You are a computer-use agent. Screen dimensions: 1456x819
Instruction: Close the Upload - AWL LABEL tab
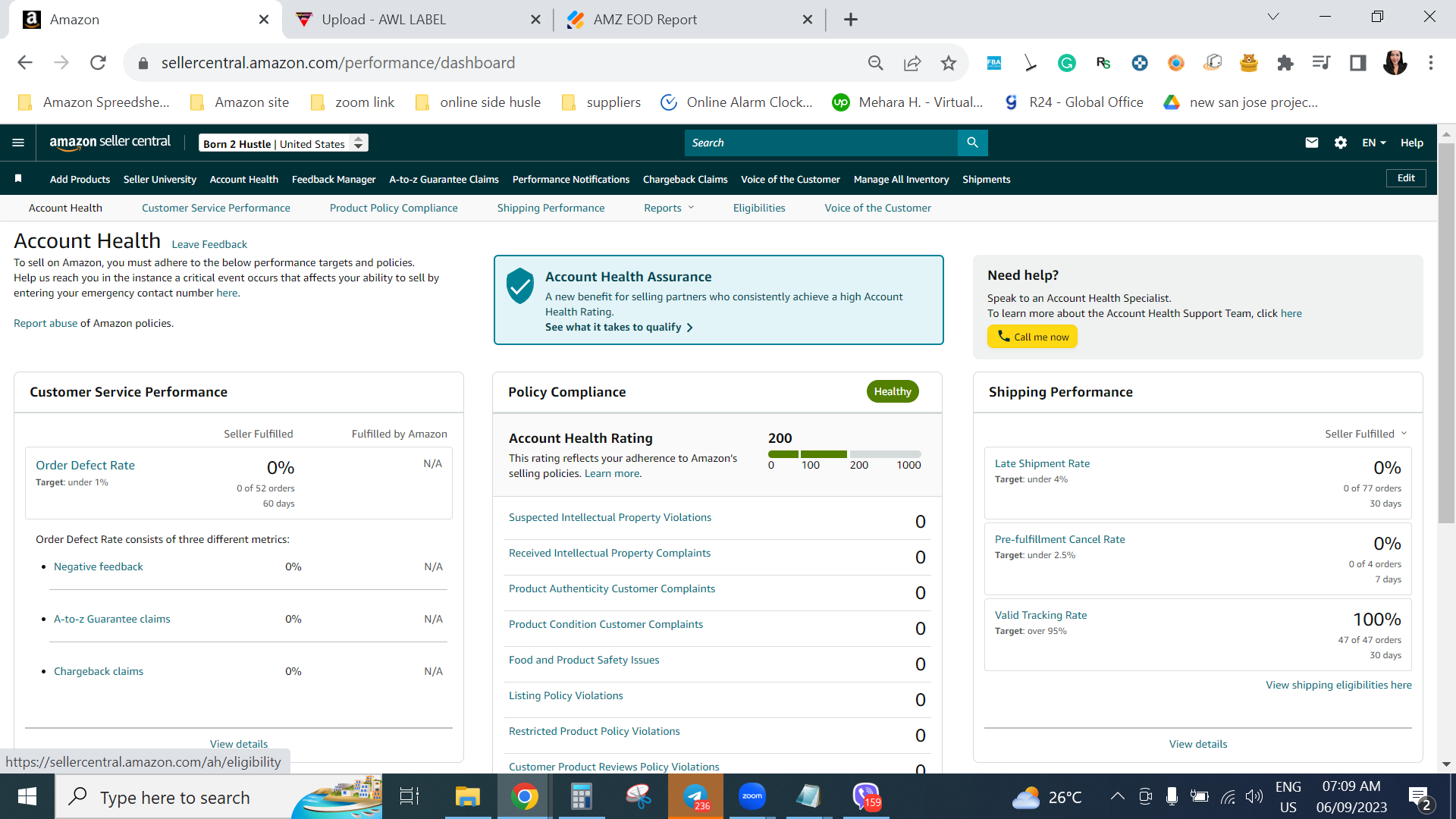pos(535,20)
